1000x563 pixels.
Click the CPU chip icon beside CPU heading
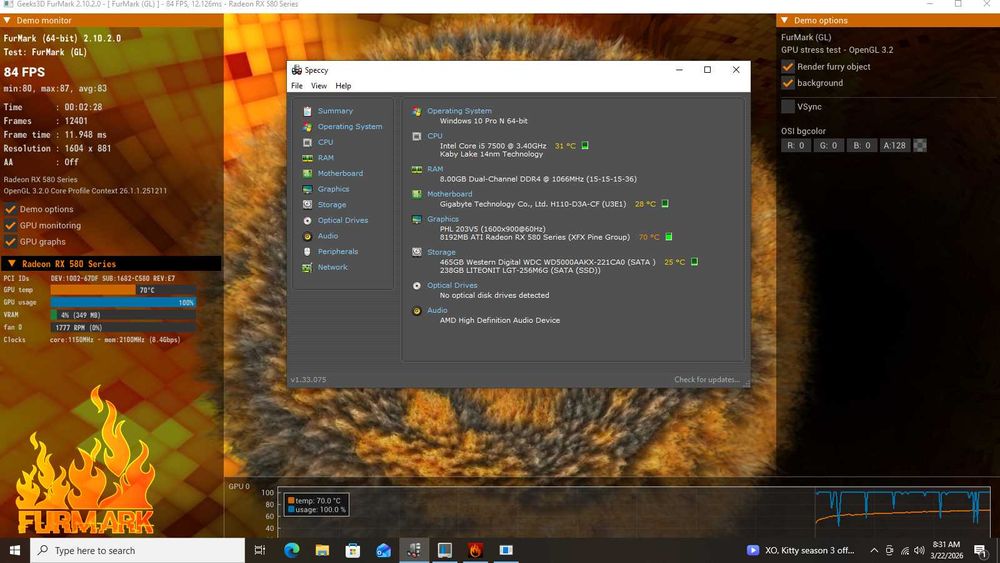click(x=416, y=136)
